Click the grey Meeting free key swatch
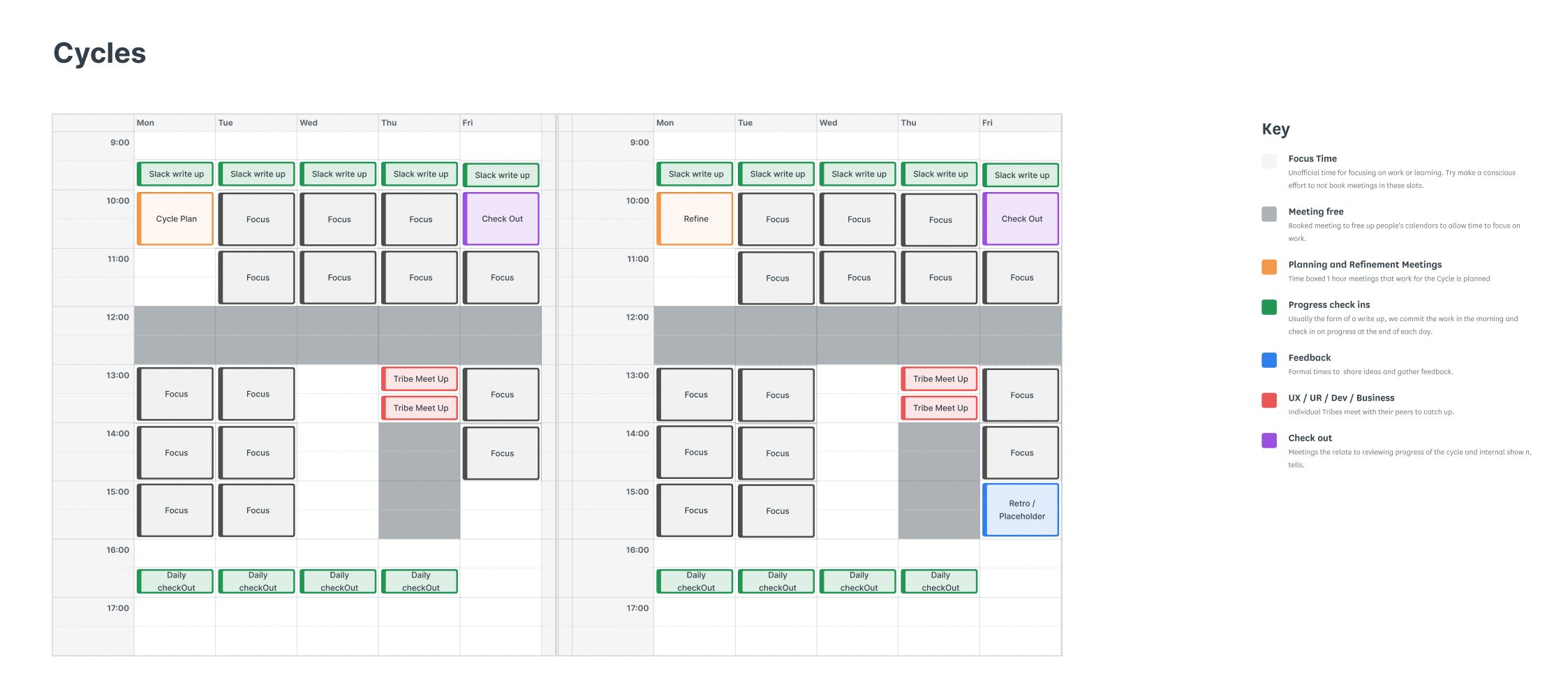The width and height of the screenshot is (1568, 694). point(1269,214)
